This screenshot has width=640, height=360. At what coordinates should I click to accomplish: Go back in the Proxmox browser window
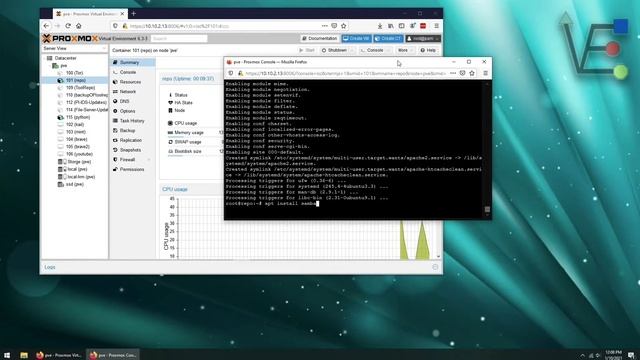click(46, 26)
